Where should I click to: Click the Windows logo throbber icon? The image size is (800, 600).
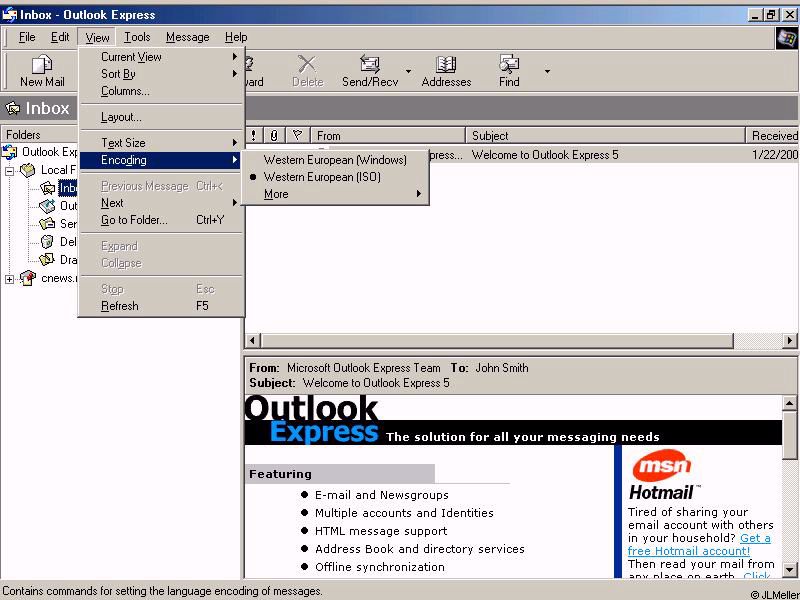pos(786,38)
